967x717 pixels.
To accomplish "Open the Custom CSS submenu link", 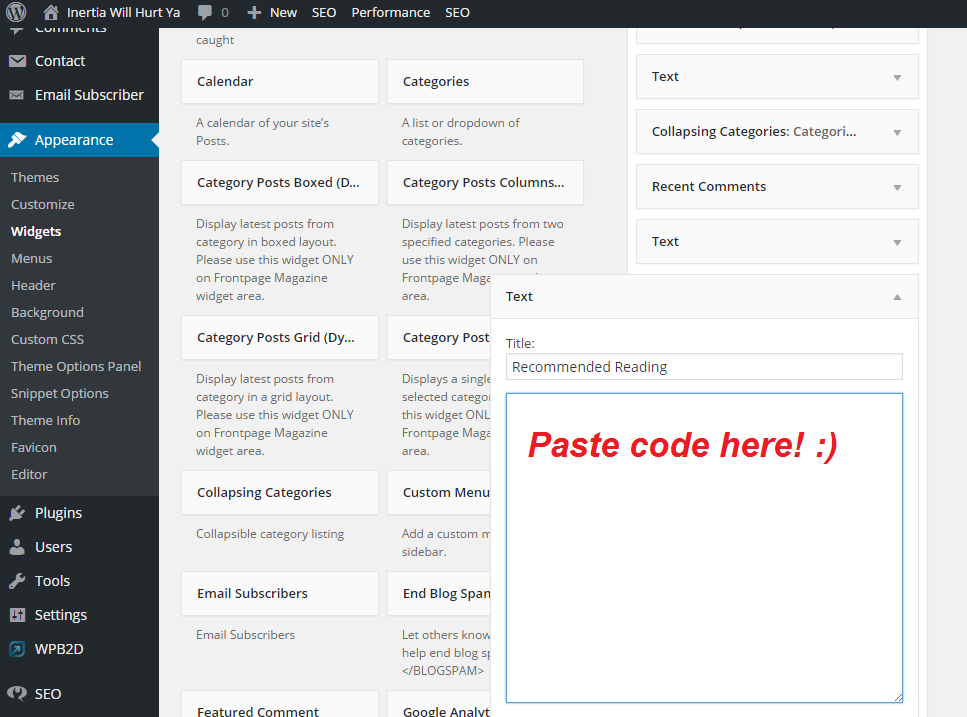I will 47,340.
